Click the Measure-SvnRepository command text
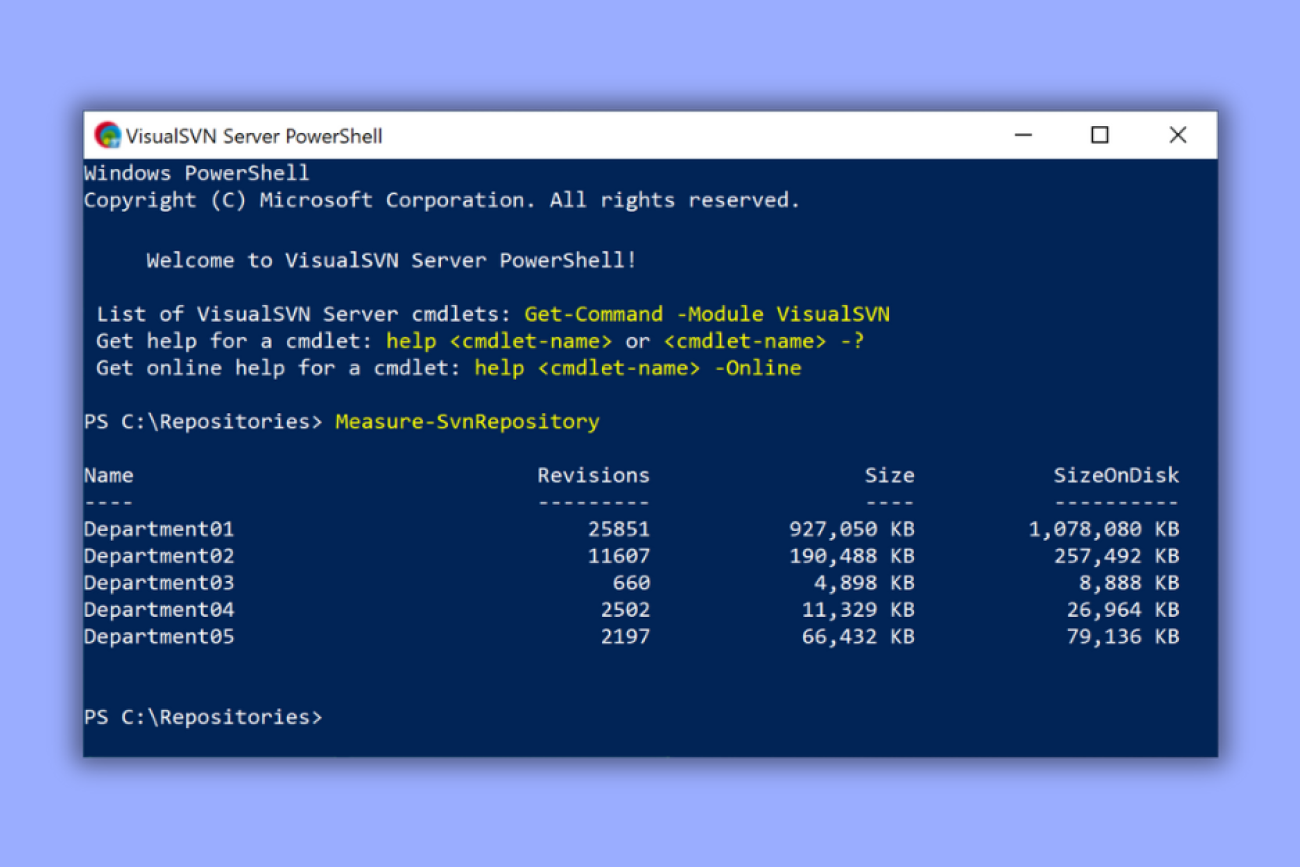This screenshot has width=1300, height=867. (x=467, y=422)
